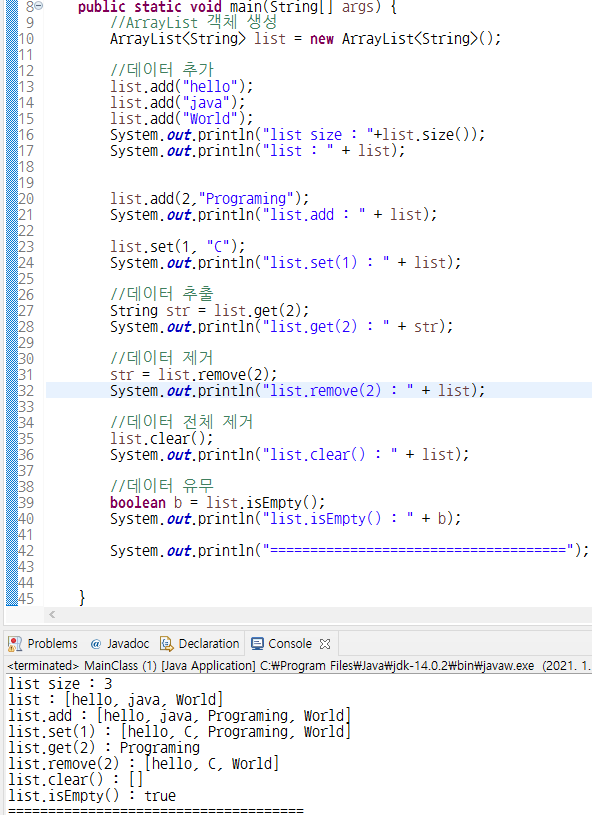Place cursor on list.add("hello") line

181,86
